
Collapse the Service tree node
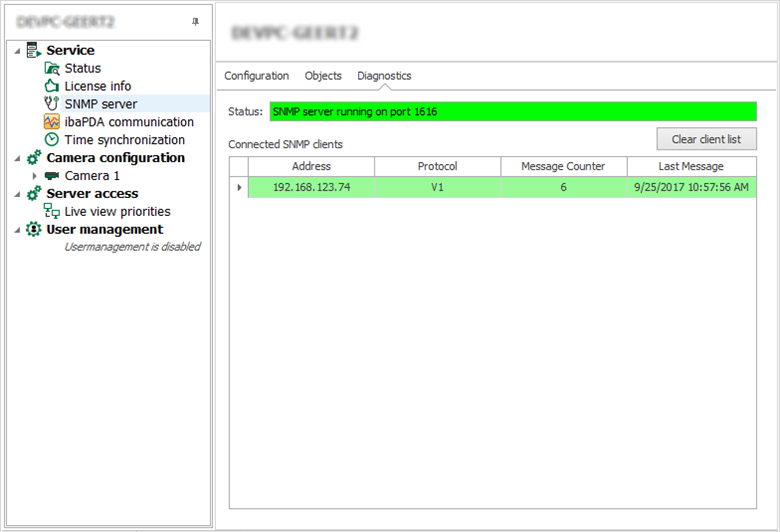pos(18,51)
